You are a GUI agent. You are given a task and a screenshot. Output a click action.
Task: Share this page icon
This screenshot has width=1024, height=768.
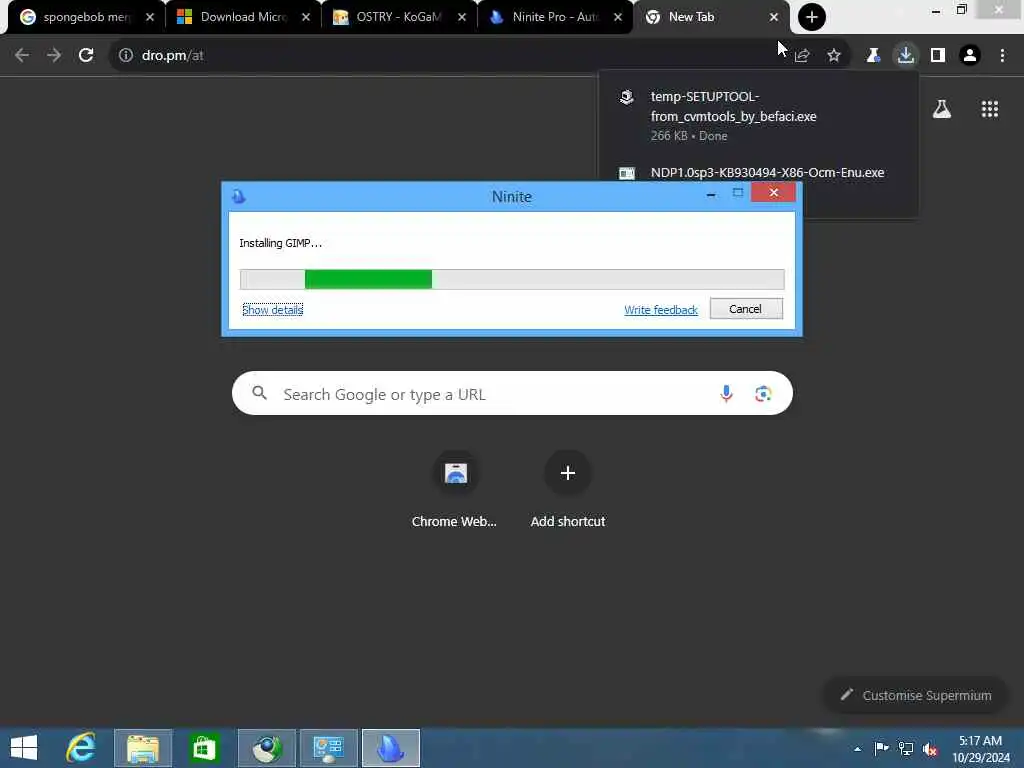click(802, 56)
